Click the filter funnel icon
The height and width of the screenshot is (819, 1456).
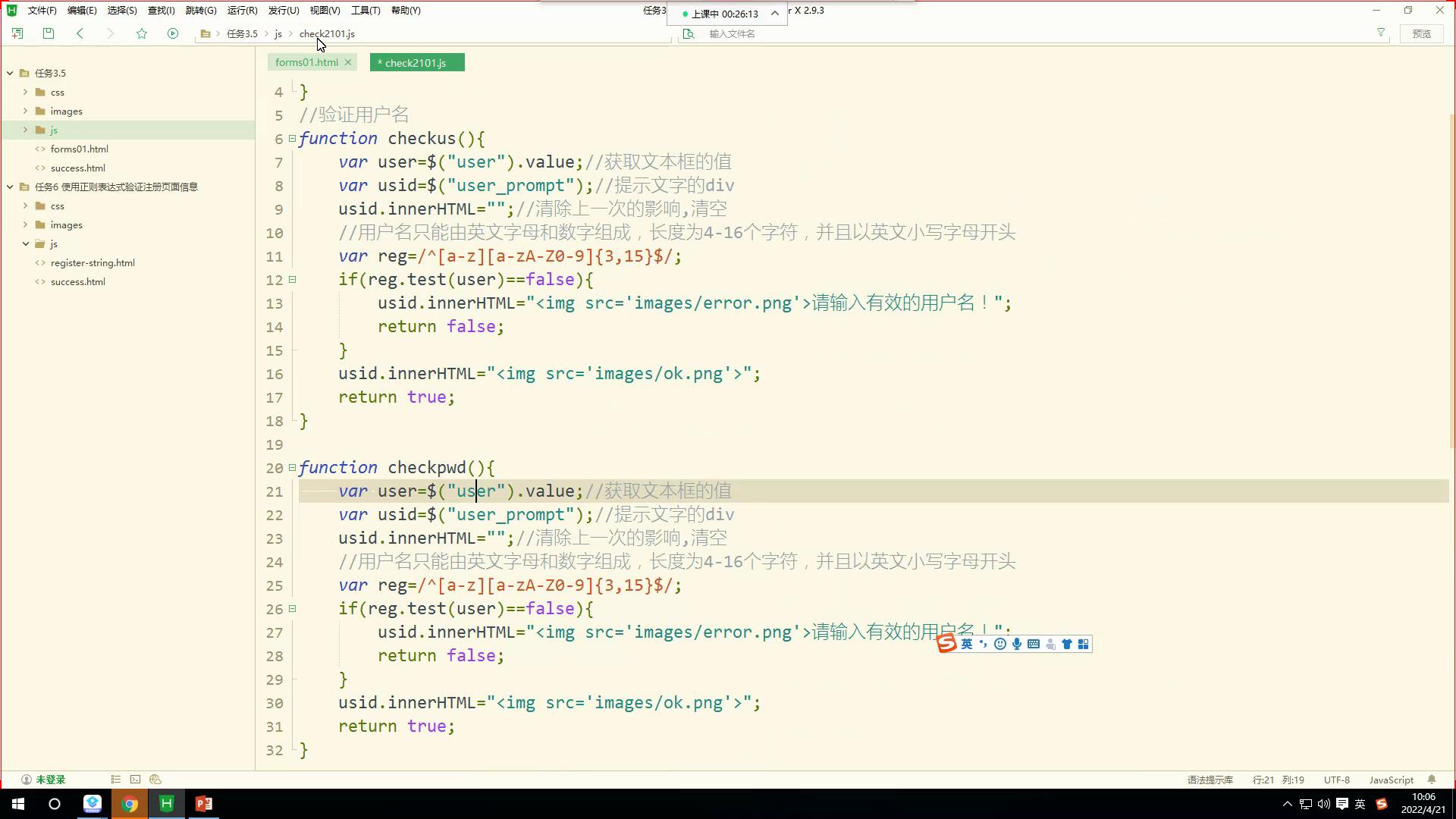[1381, 33]
